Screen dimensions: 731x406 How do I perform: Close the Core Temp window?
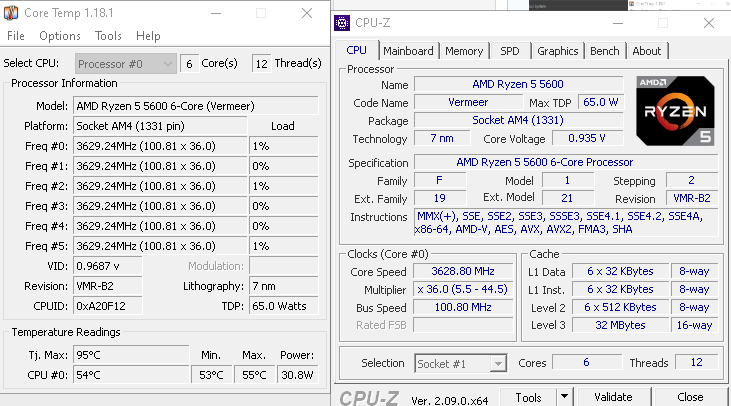[307, 13]
